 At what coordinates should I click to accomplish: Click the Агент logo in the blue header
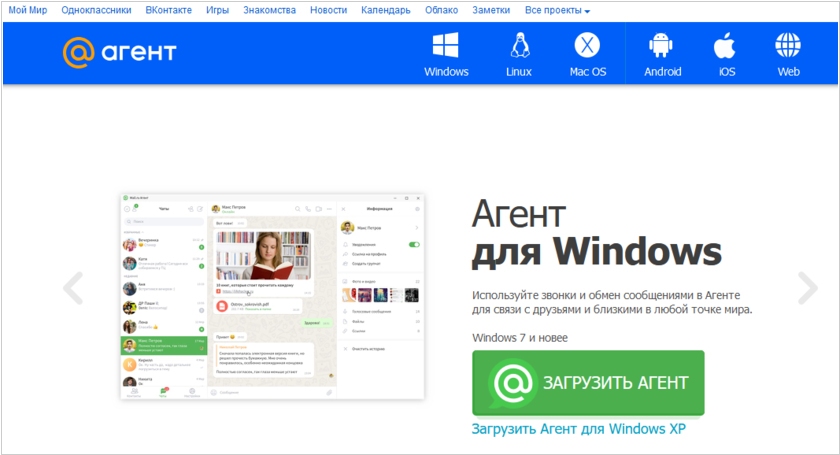tap(119, 53)
